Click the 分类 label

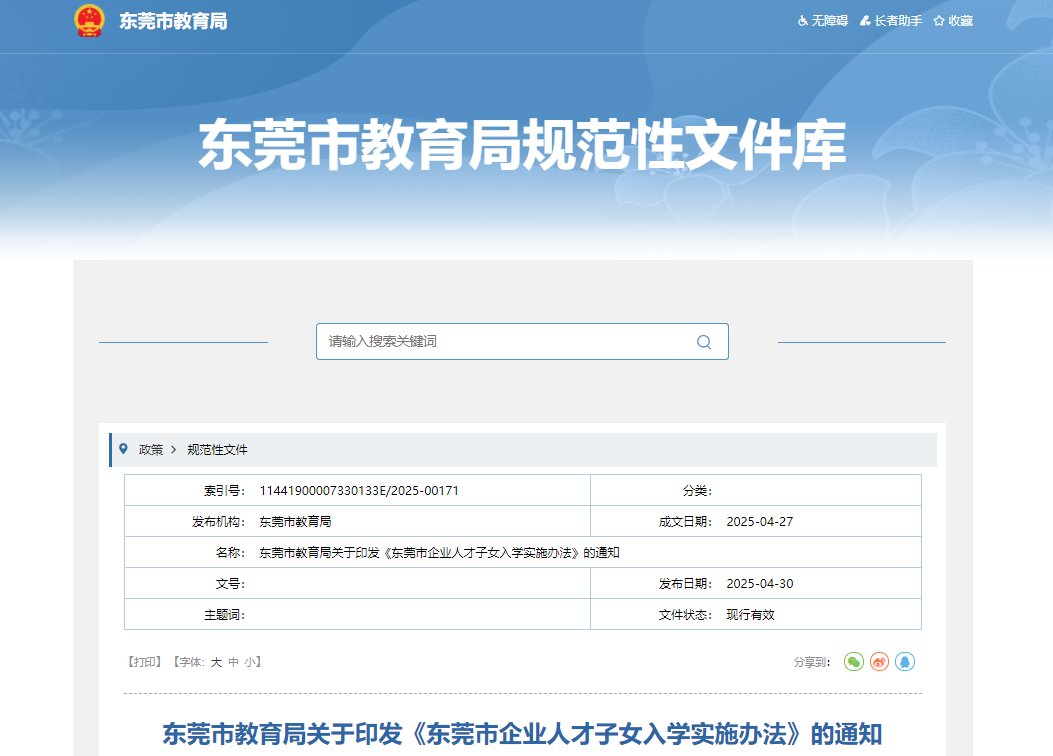click(697, 491)
